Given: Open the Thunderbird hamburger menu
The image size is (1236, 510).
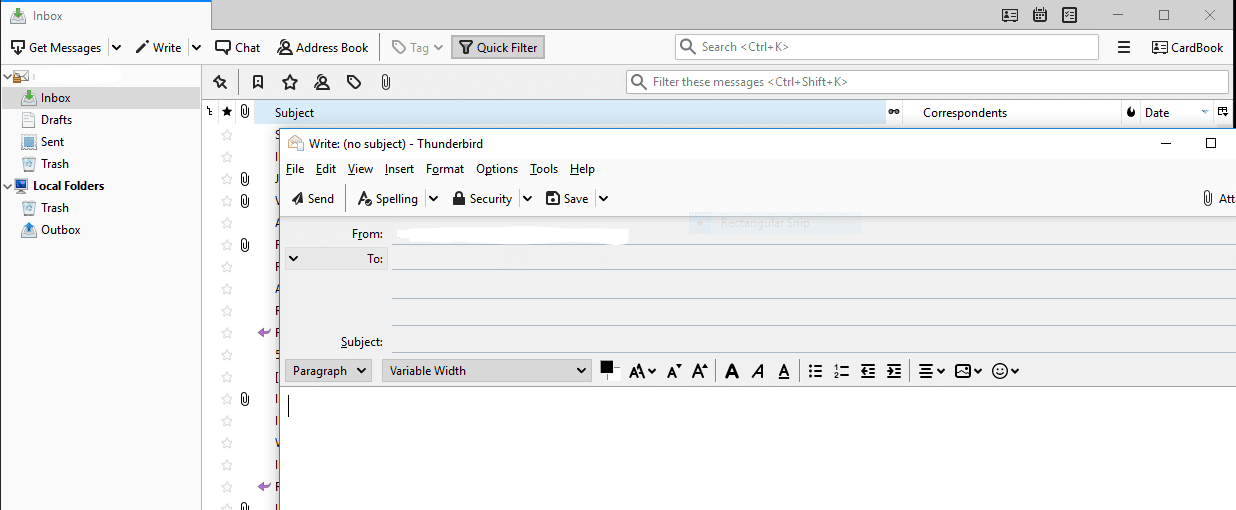Looking at the screenshot, I should coord(1124,47).
